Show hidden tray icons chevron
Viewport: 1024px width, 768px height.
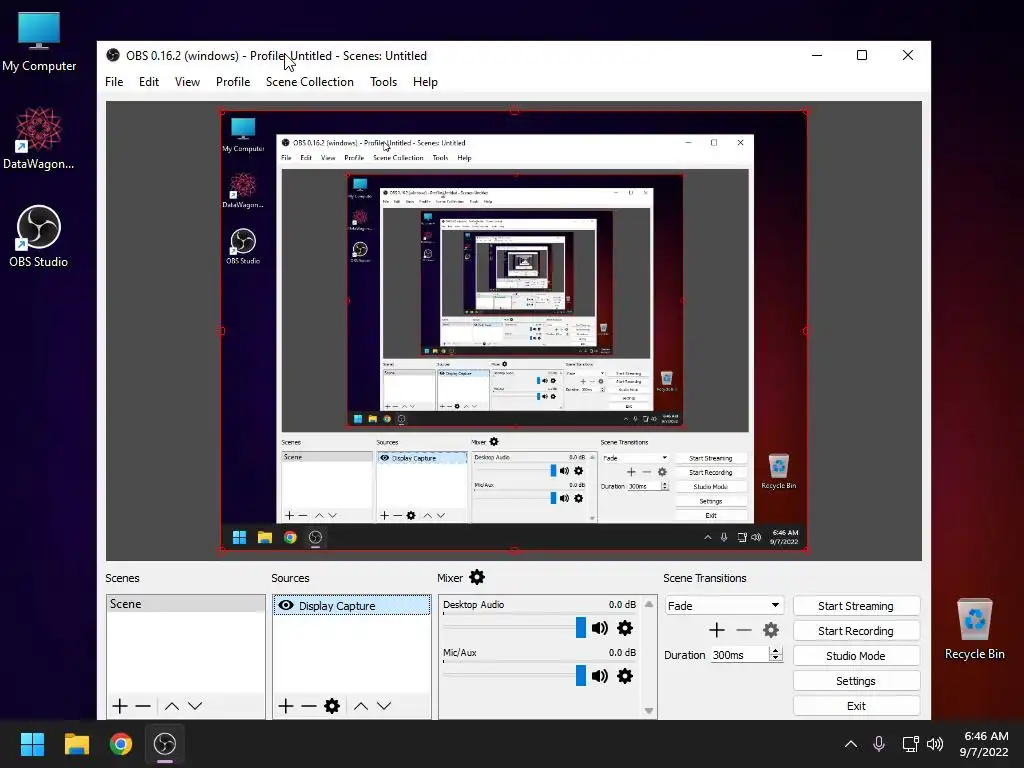851,744
